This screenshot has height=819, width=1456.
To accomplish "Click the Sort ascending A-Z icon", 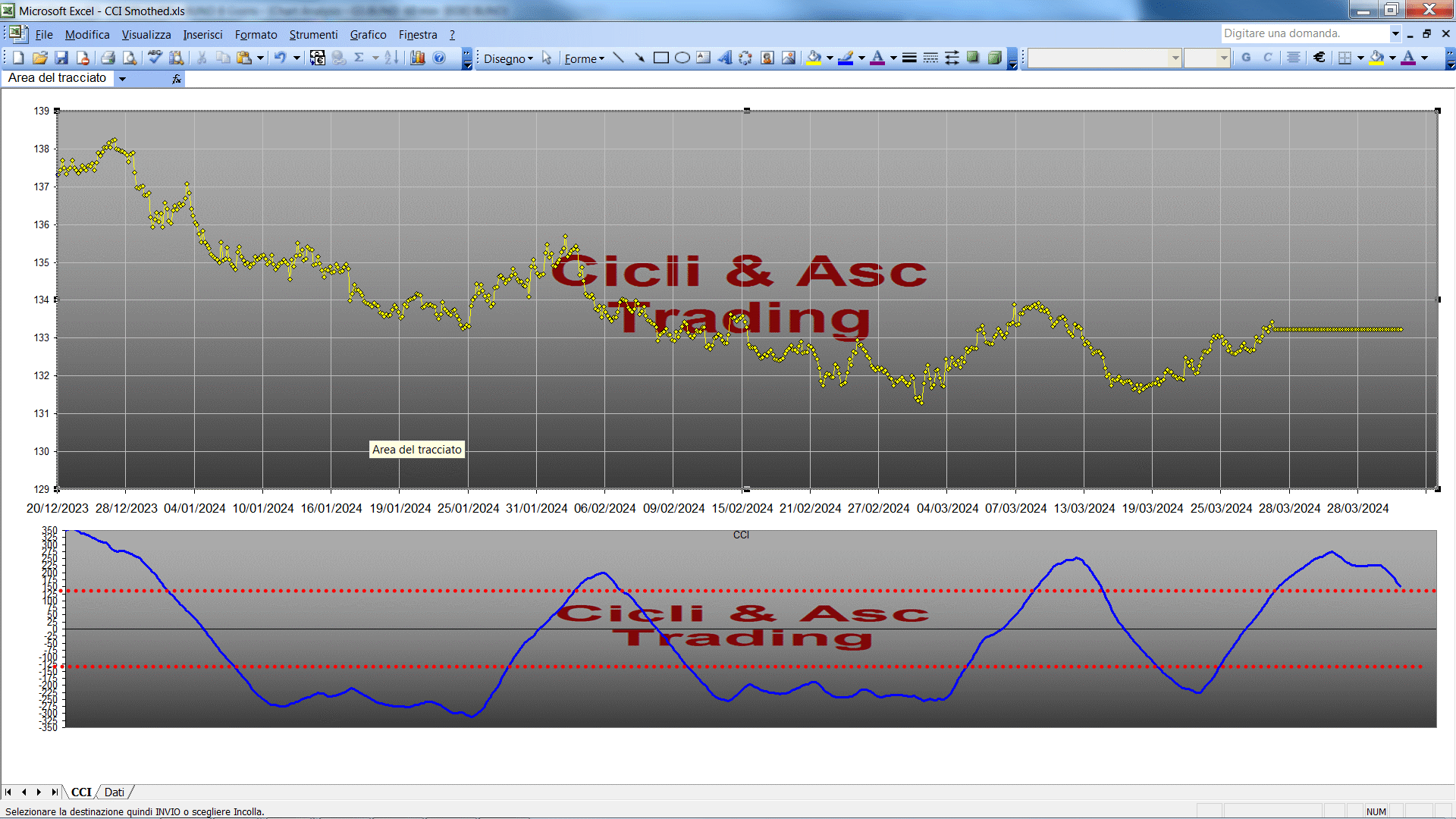I will (x=391, y=58).
